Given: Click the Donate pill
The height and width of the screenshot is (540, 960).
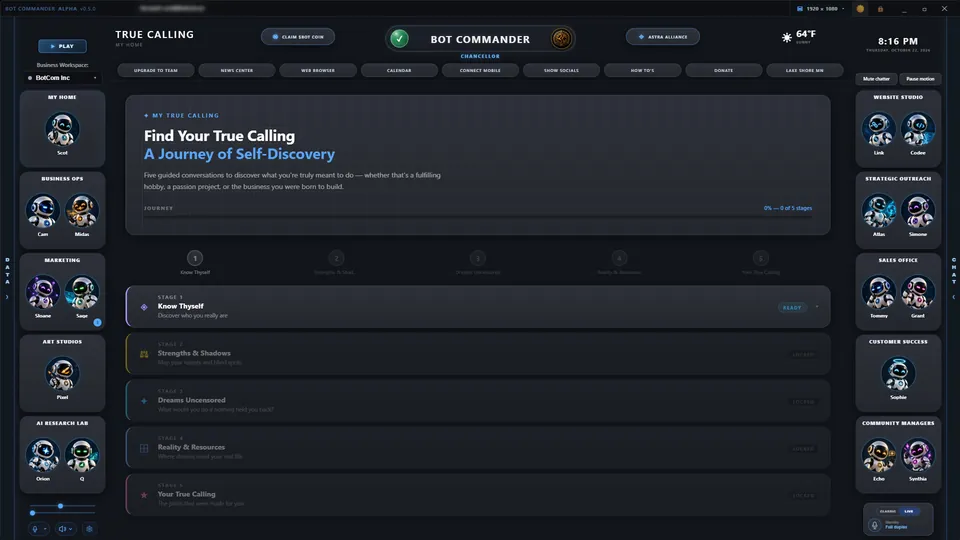Looking at the screenshot, I should coord(724,70).
